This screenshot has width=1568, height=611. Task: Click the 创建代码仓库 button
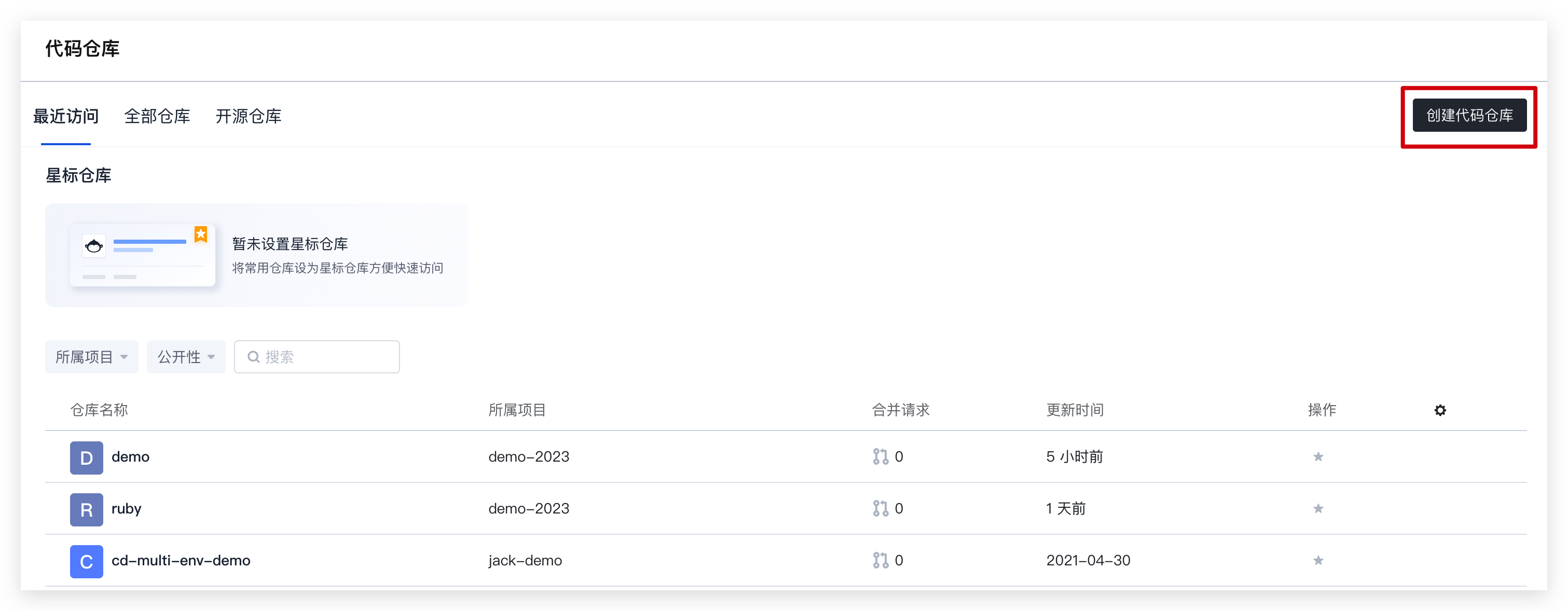point(1469,116)
